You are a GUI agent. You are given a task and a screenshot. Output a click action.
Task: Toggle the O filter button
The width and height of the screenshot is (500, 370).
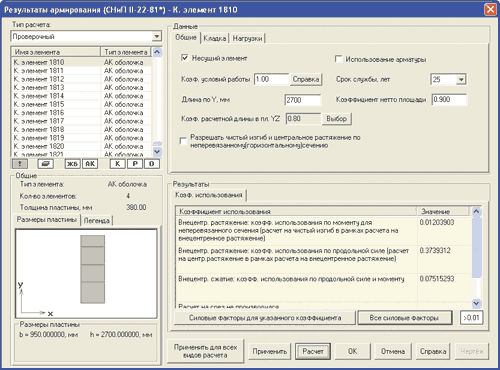tap(152, 164)
